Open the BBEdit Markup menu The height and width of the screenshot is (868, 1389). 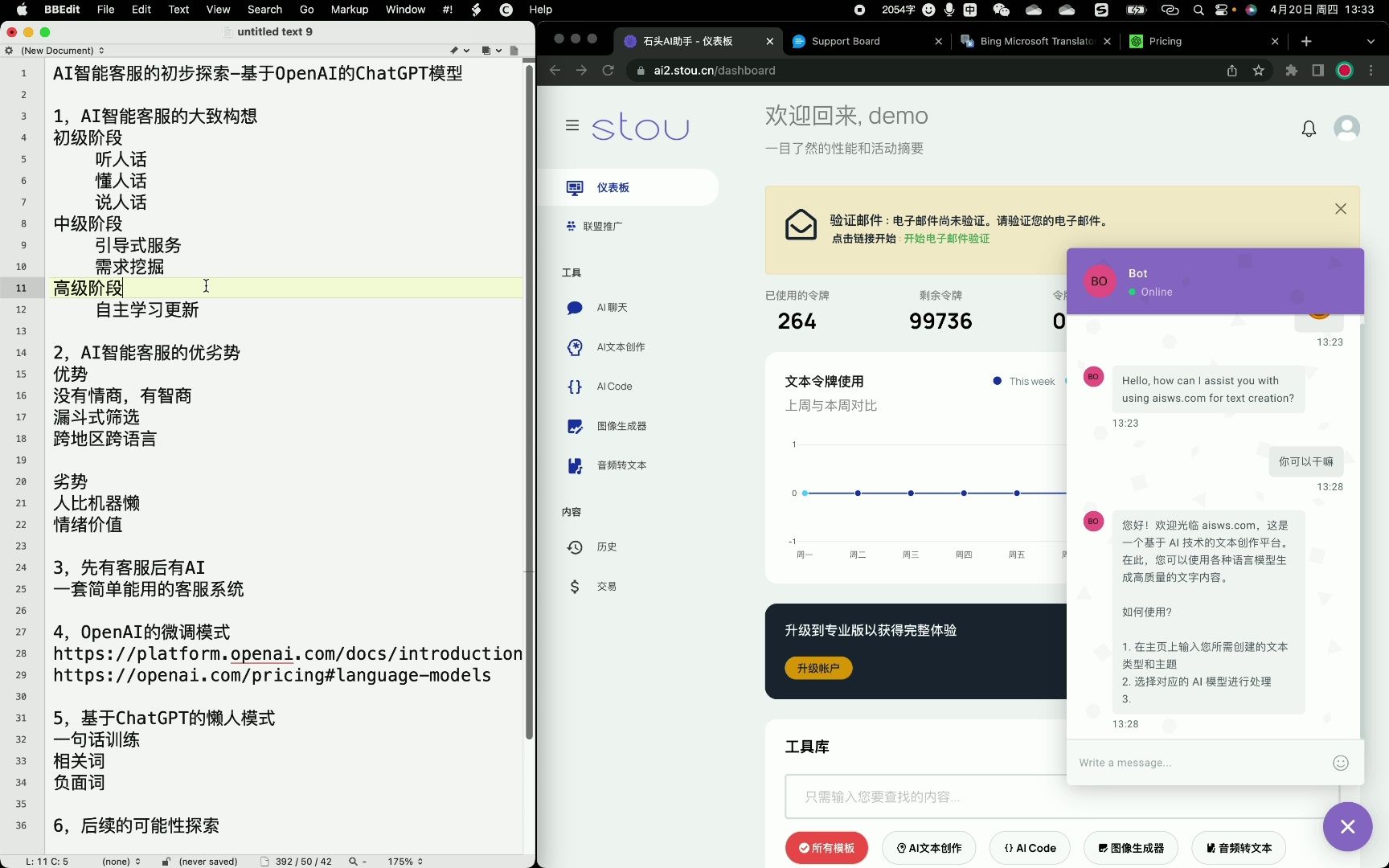coord(349,10)
